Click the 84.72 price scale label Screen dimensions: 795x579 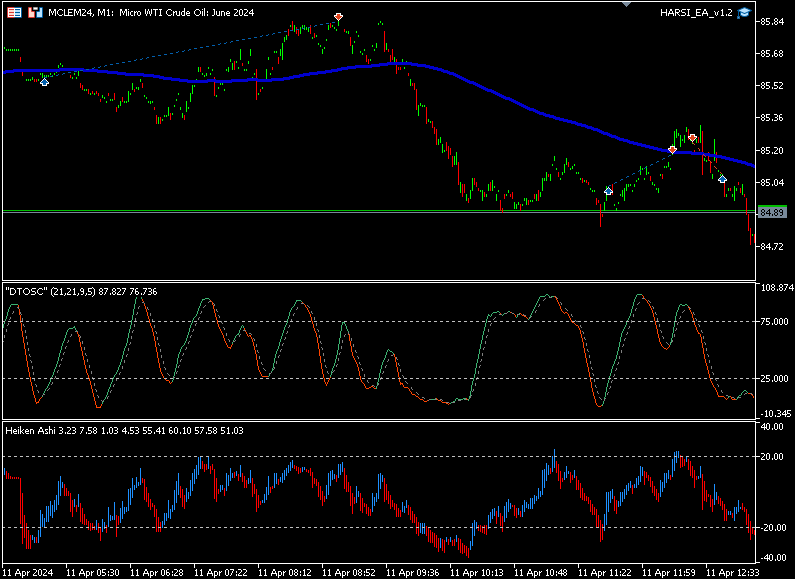[x=772, y=246]
